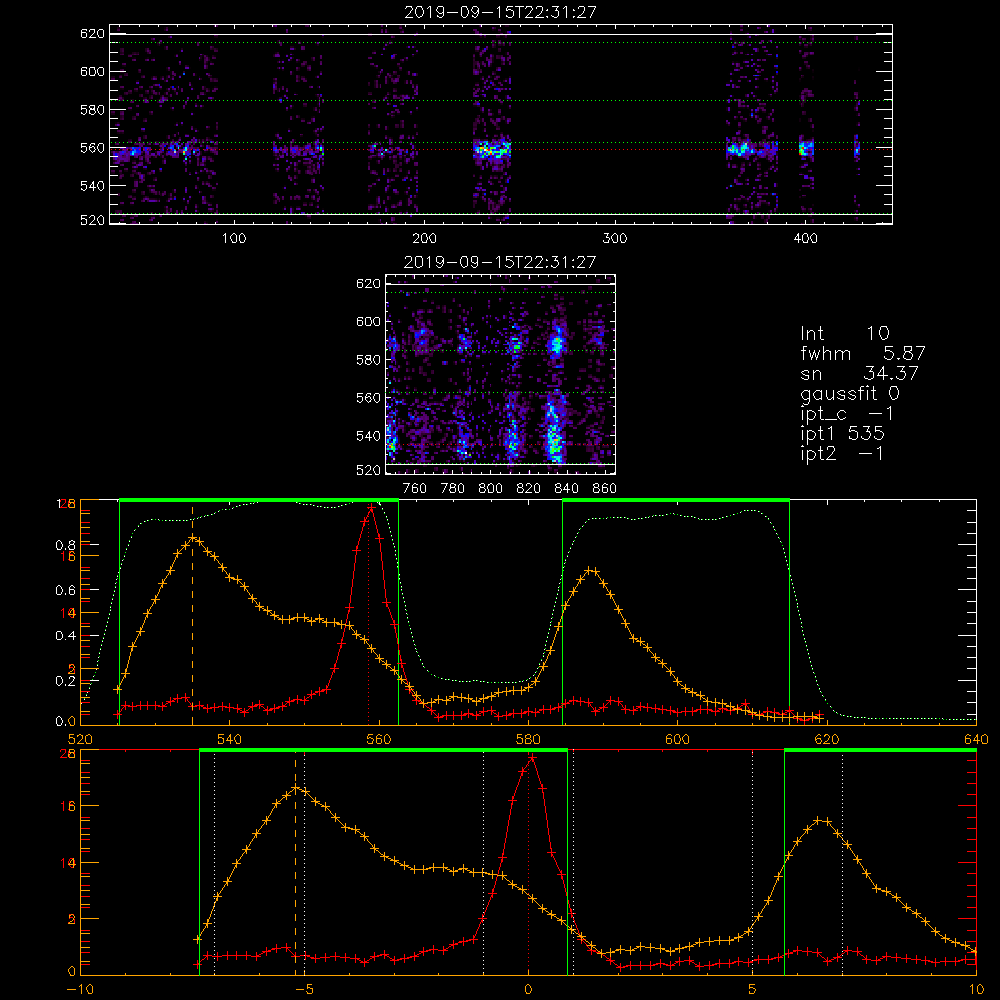Click x-axis label 640 of the upper profile plot
Image resolution: width=1000 pixels, height=1000 pixels.
(976, 740)
